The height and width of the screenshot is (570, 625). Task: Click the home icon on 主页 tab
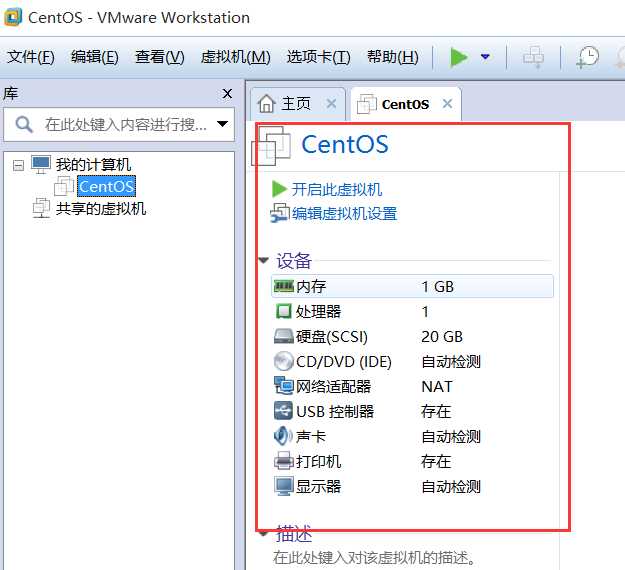click(x=267, y=104)
